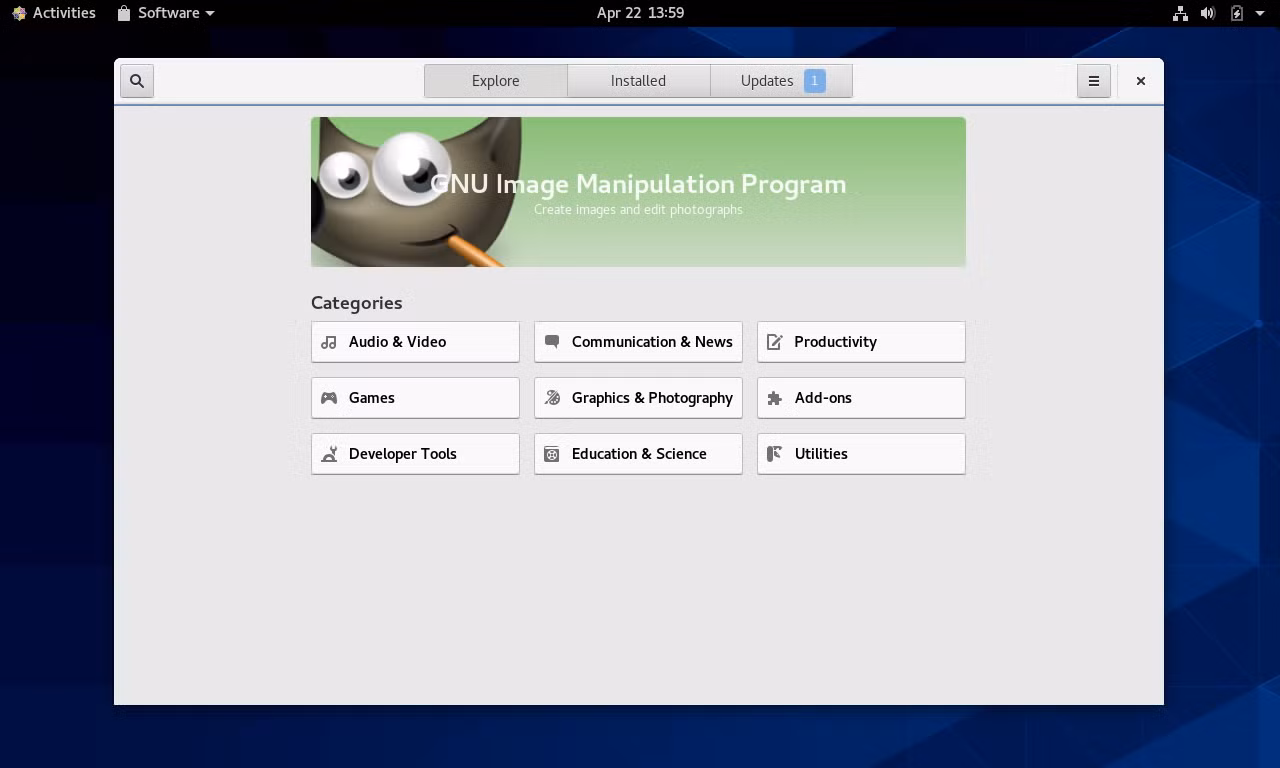Open the Communication & News category
Viewport: 1280px width, 768px height.
click(638, 342)
